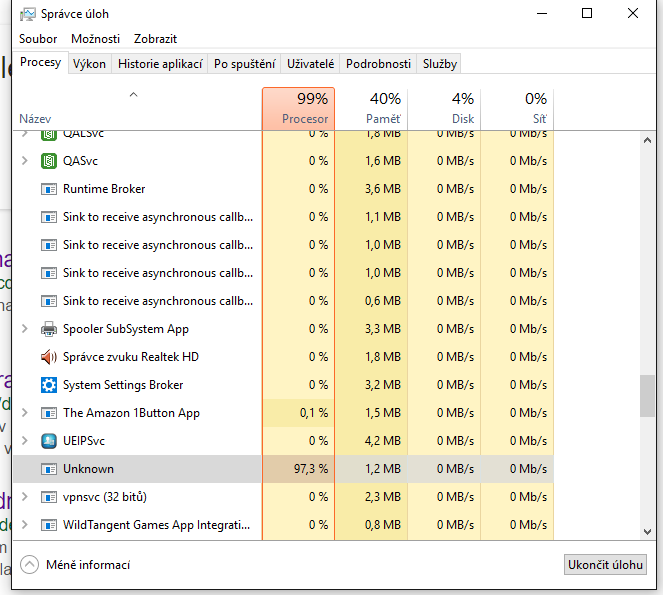The image size is (663, 595).
Task: Click the Amazon 1Button App icon
Action: 48,413
